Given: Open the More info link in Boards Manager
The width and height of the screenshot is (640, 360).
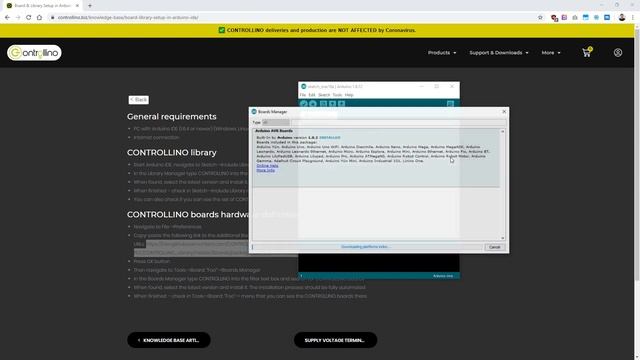Looking at the screenshot, I should [266, 170].
